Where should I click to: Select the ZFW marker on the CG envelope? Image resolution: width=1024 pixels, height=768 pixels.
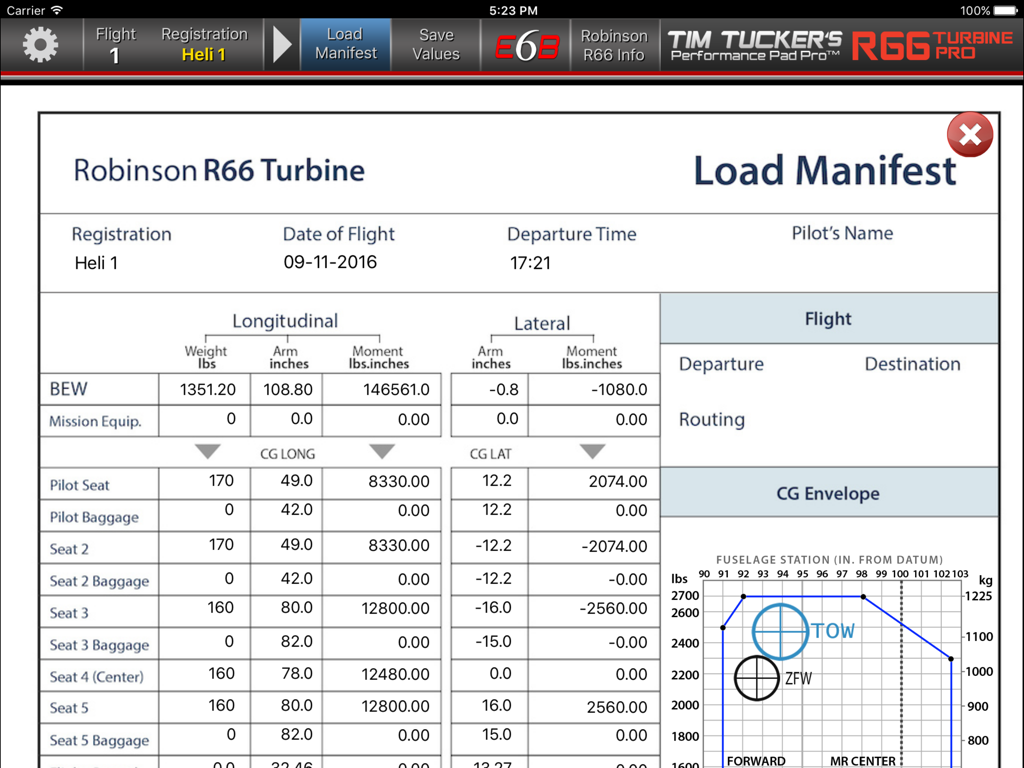pos(757,678)
